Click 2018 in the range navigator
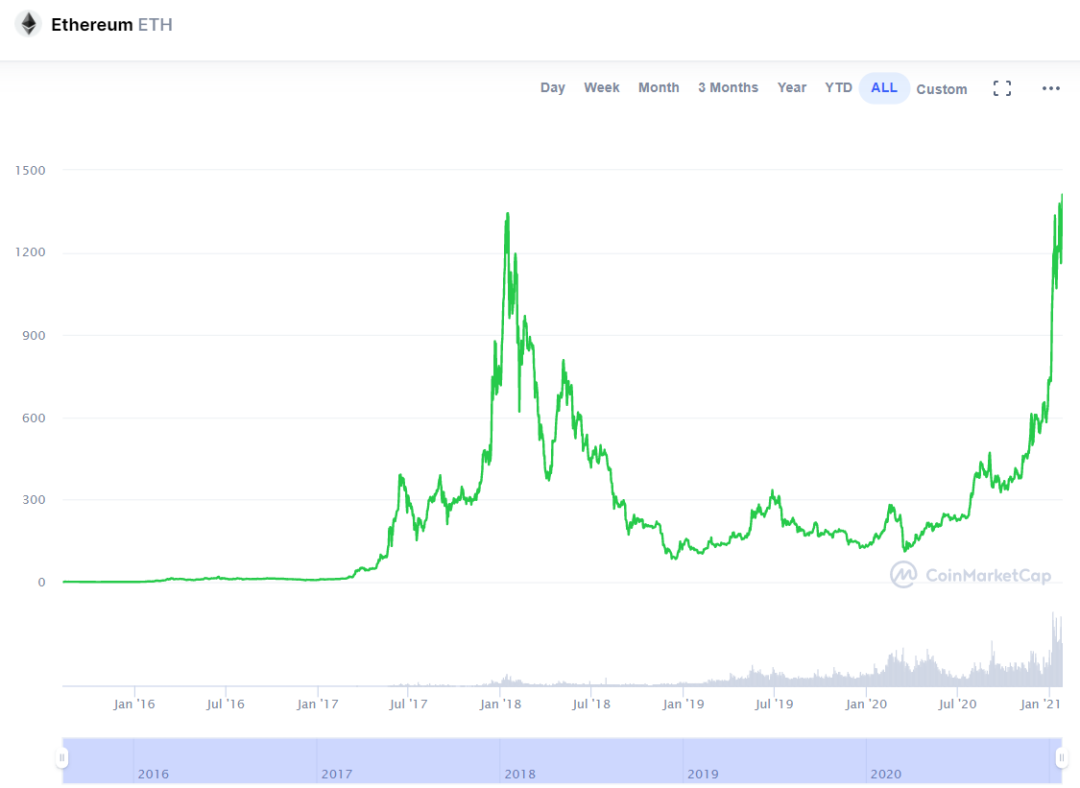The width and height of the screenshot is (1080, 788). click(x=520, y=774)
